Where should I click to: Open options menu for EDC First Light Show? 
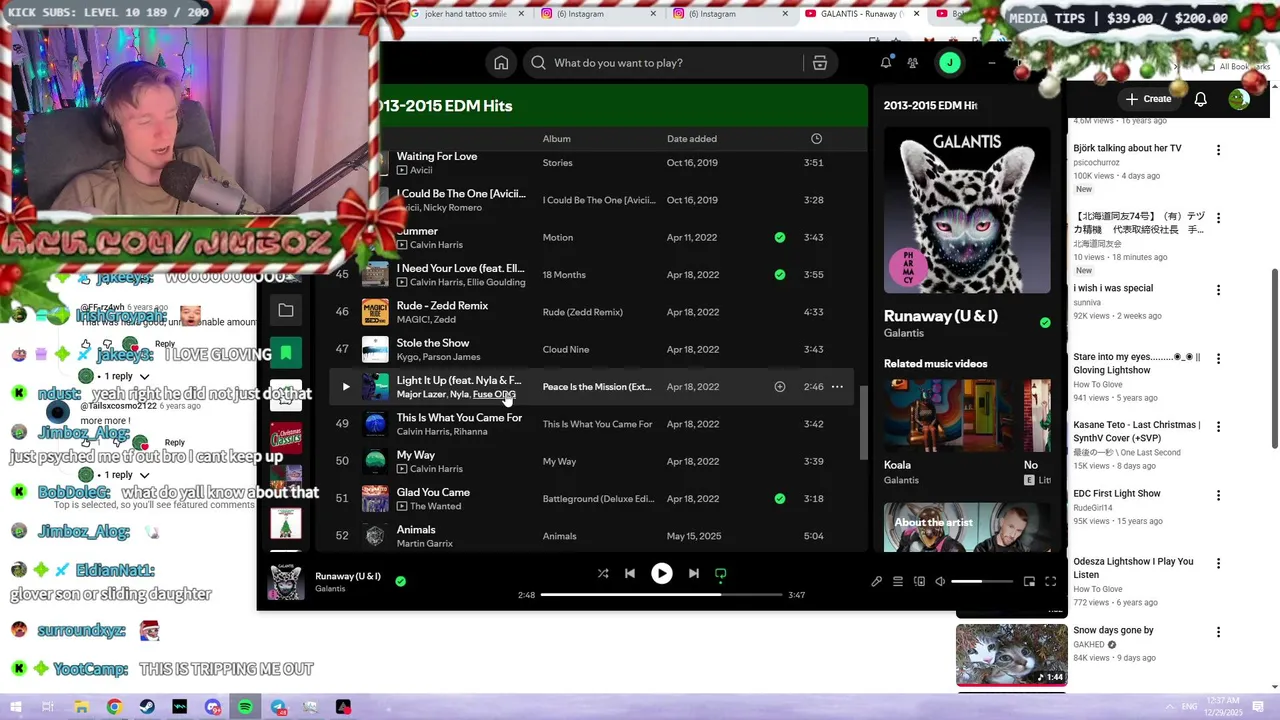pyautogui.click(x=1218, y=495)
